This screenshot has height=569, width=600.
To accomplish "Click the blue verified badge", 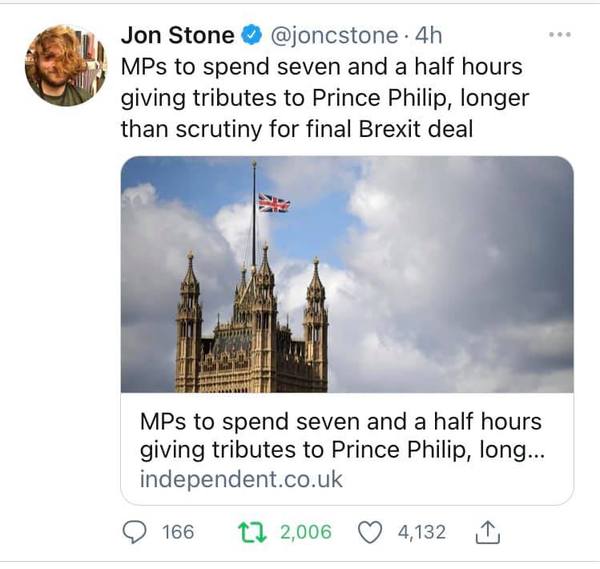I will [x=250, y=36].
